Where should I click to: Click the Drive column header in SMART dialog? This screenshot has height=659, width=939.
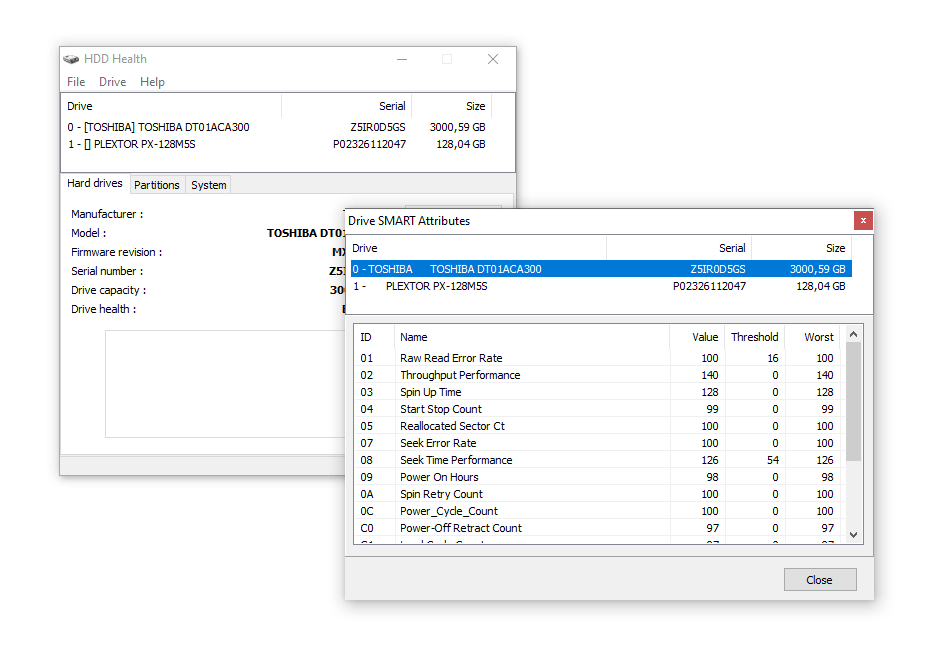pyautogui.click(x=477, y=248)
